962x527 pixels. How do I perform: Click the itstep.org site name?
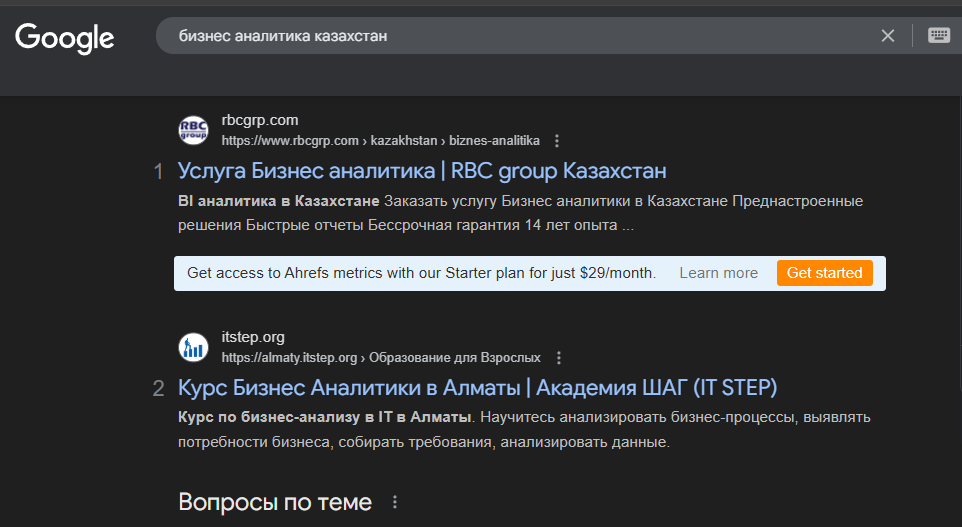pyautogui.click(x=253, y=337)
